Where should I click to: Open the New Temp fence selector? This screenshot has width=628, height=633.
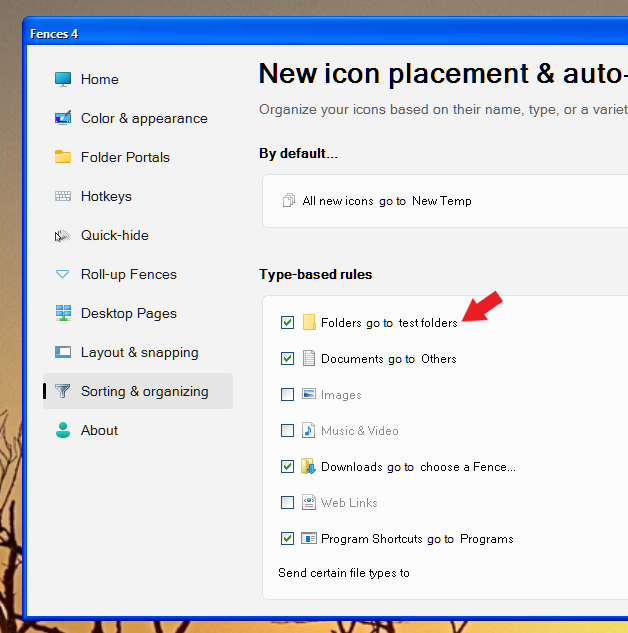442,201
